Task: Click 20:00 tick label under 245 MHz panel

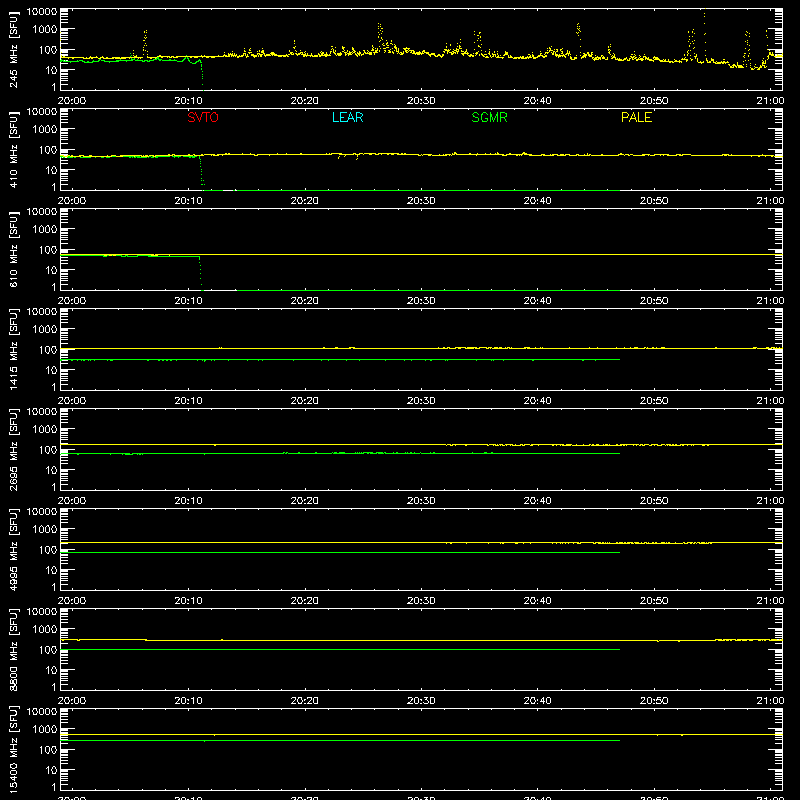Action: tap(72, 101)
